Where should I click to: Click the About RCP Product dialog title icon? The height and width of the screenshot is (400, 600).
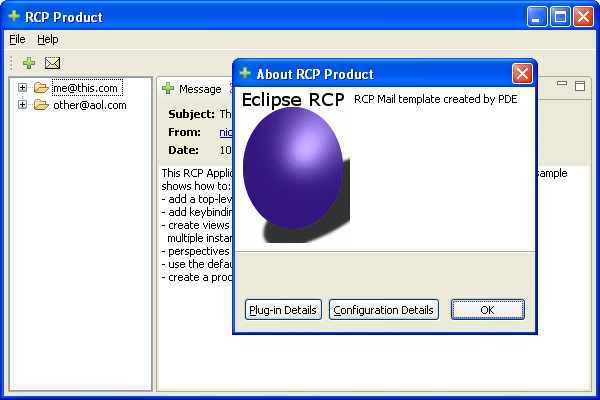point(245,73)
